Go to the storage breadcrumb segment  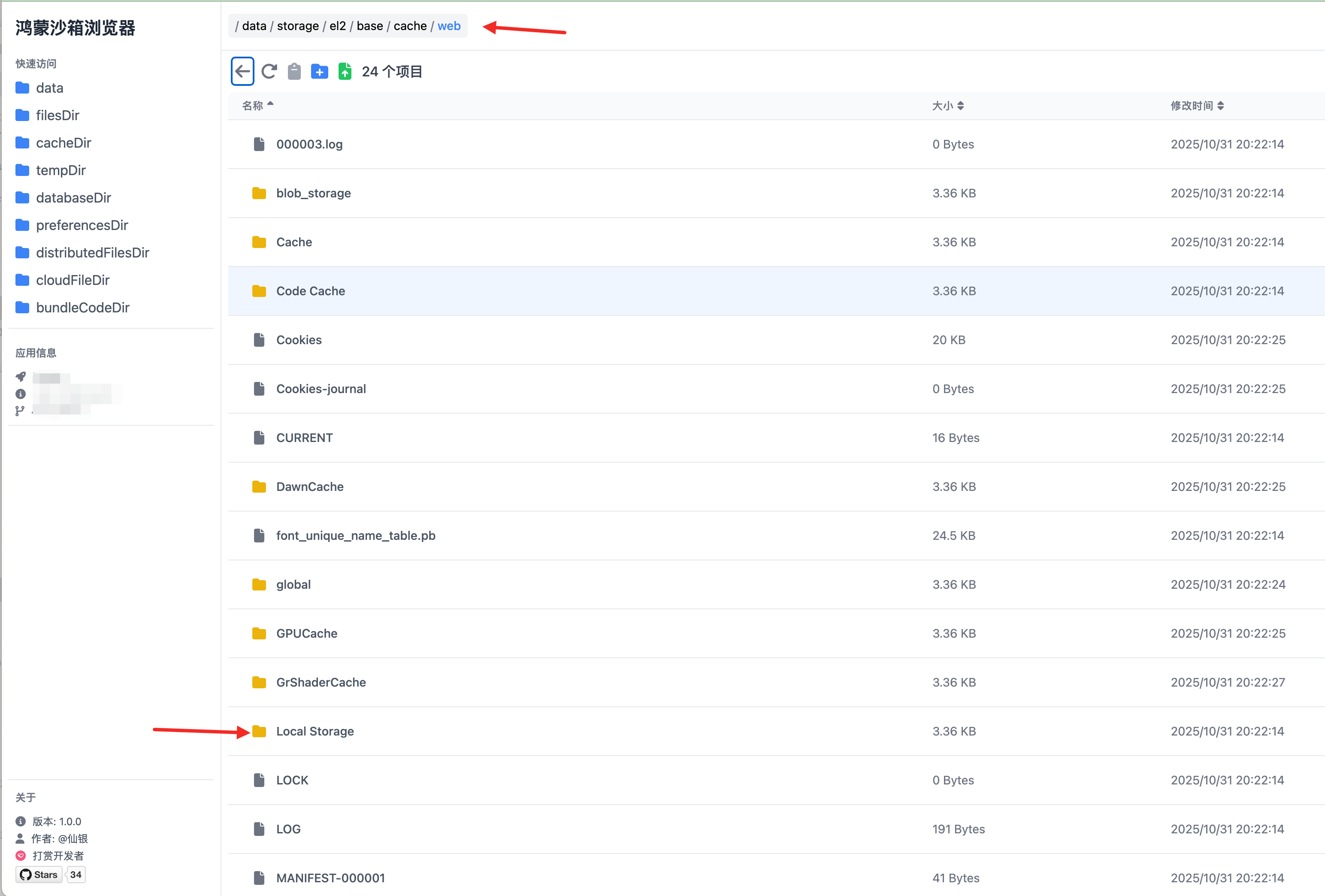click(x=298, y=26)
